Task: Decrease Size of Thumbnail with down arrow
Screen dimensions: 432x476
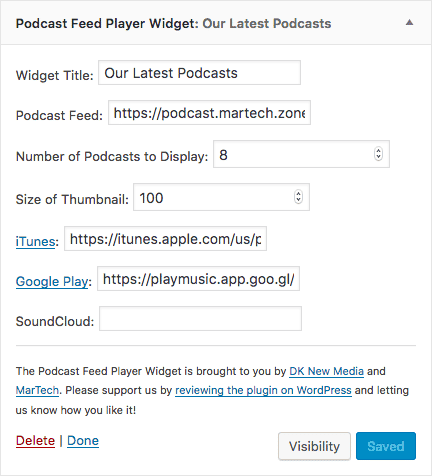Action: click(298, 200)
